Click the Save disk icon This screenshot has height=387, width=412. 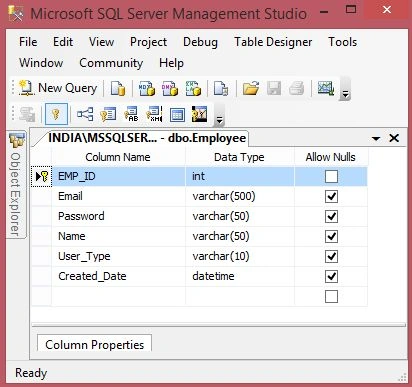pos(274,88)
